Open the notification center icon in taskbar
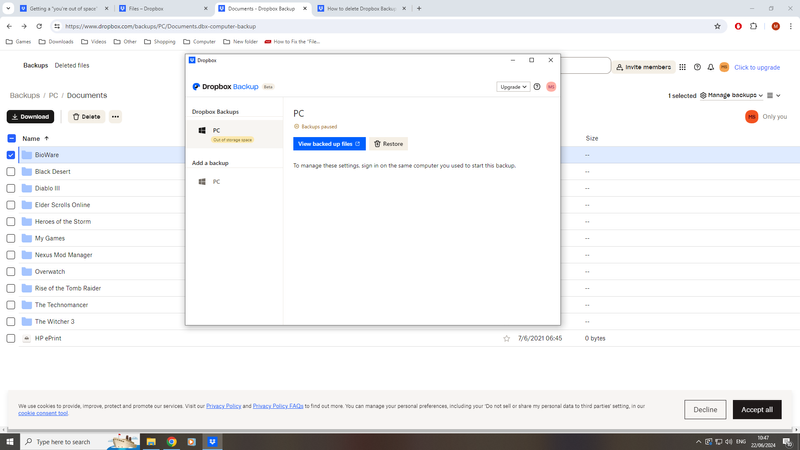The image size is (800, 450). pyautogui.click(x=788, y=442)
